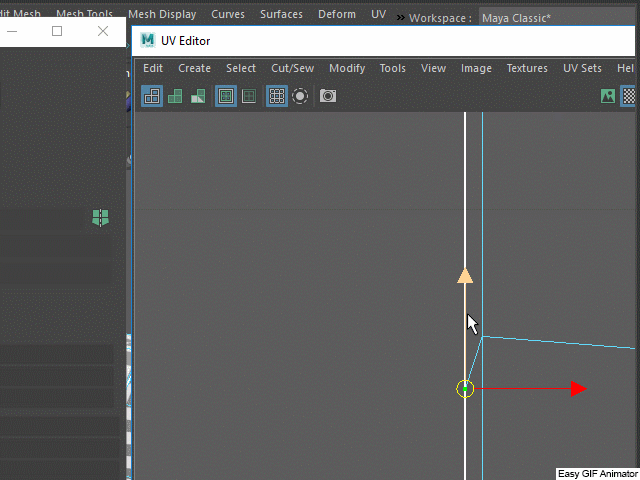Viewport: 640px width, 480px height.
Task: Click the green mesh icon in left panel
Action: [100, 217]
